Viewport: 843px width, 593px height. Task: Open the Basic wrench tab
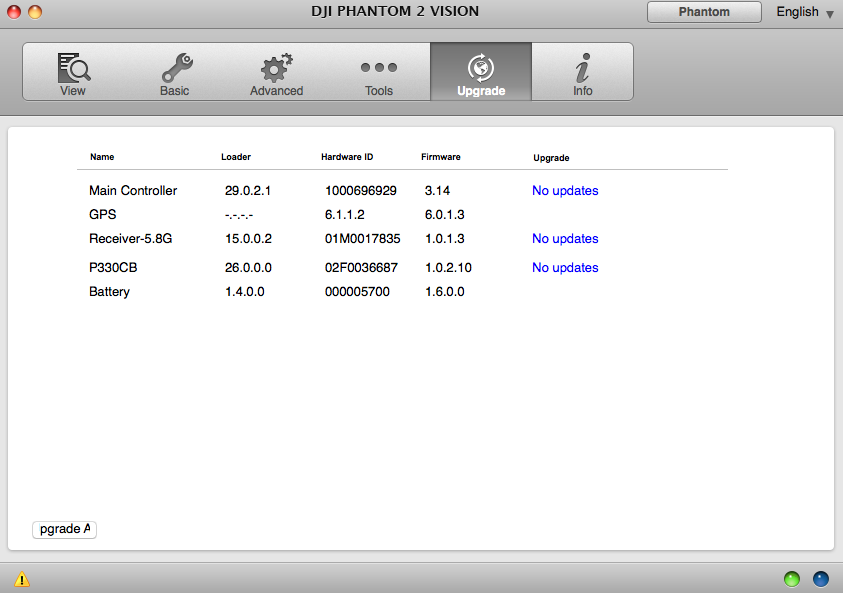[x=175, y=72]
